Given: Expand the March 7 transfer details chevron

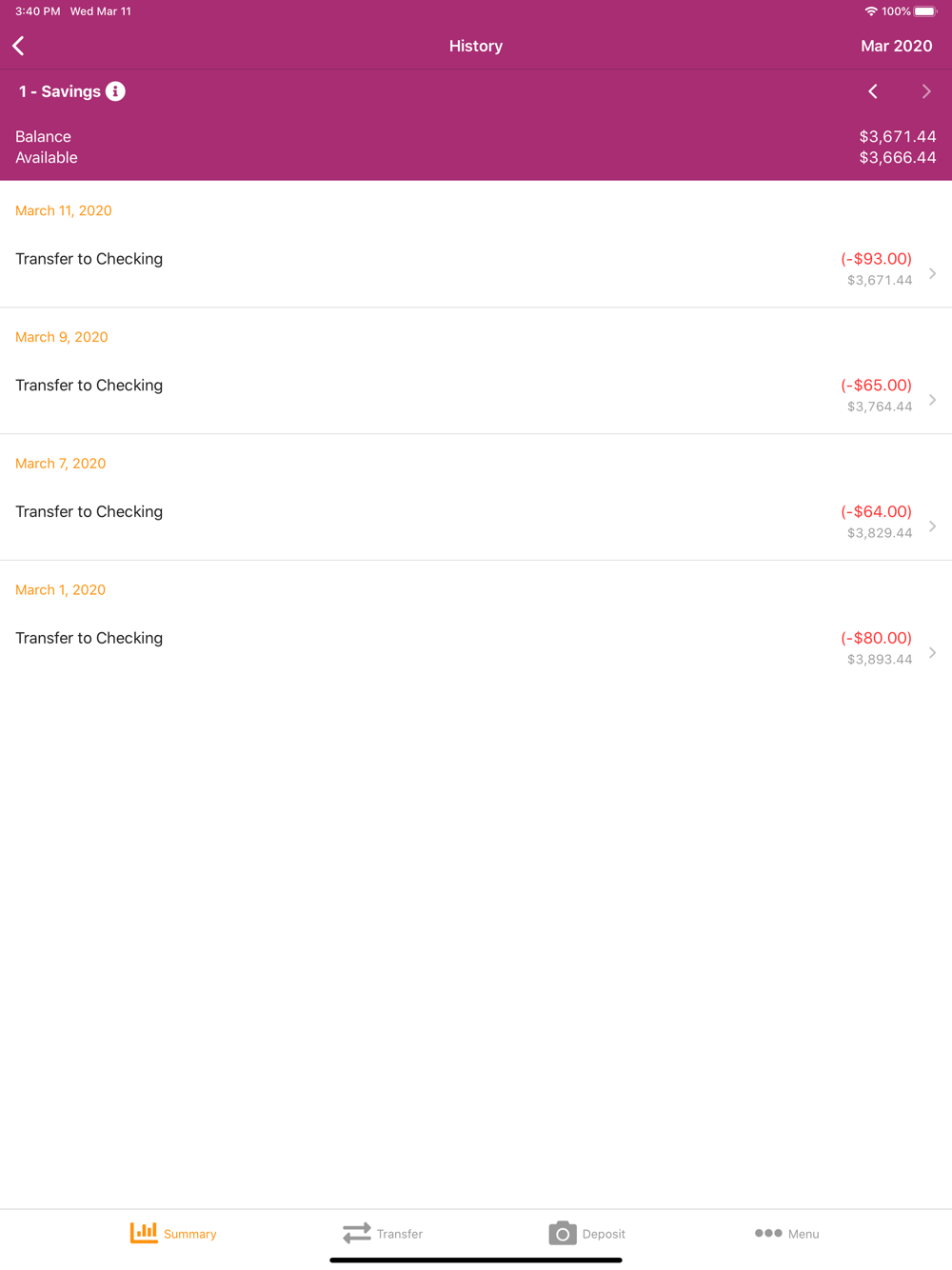Looking at the screenshot, I should pyautogui.click(x=933, y=526).
